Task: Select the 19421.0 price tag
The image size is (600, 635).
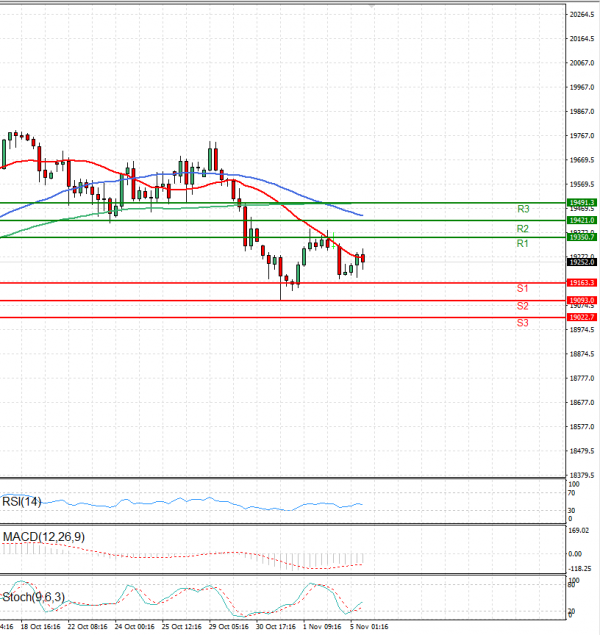Action: [582, 220]
